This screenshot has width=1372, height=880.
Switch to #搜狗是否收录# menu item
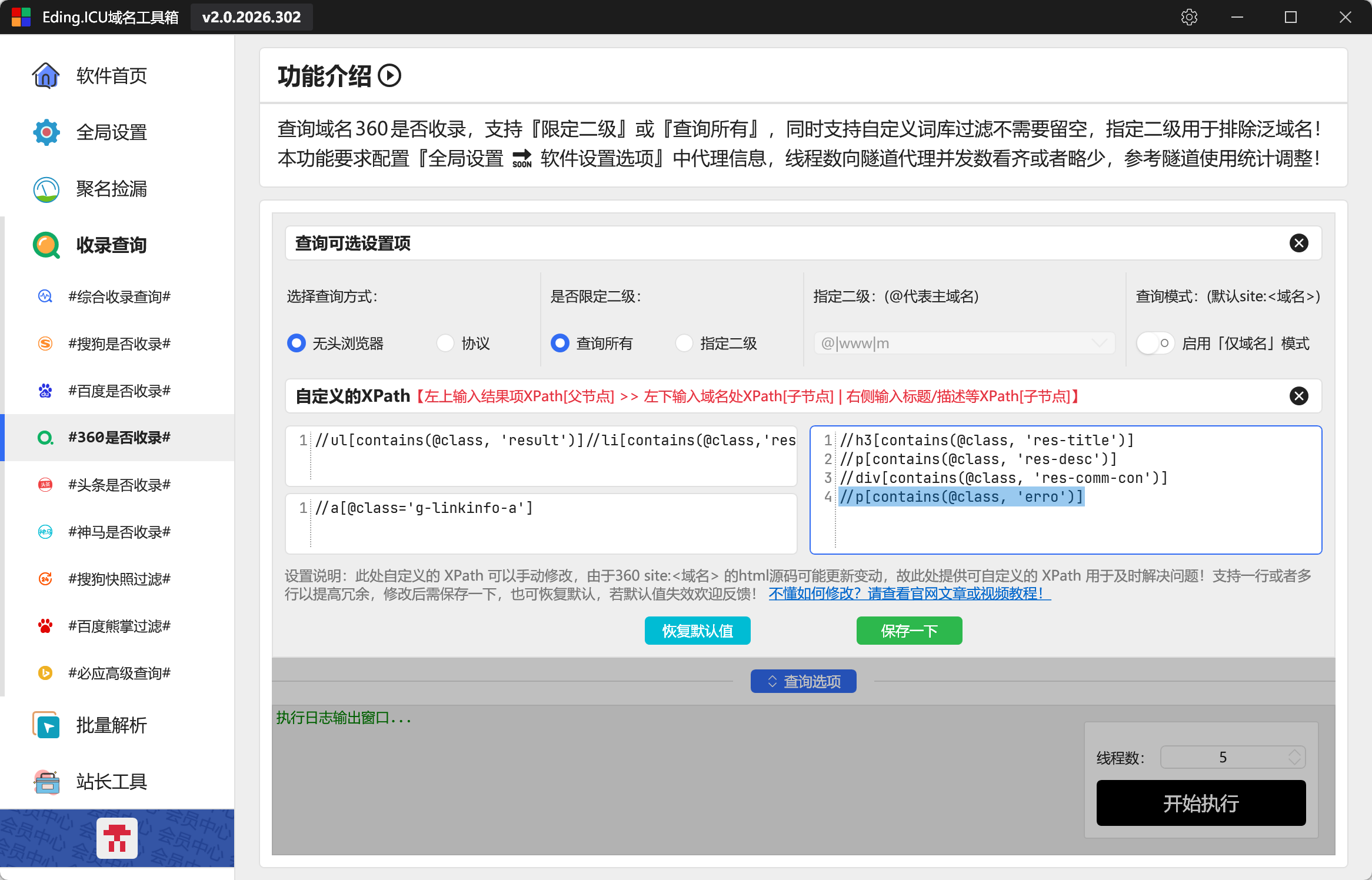pyautogui.click(x=119, y=344)
